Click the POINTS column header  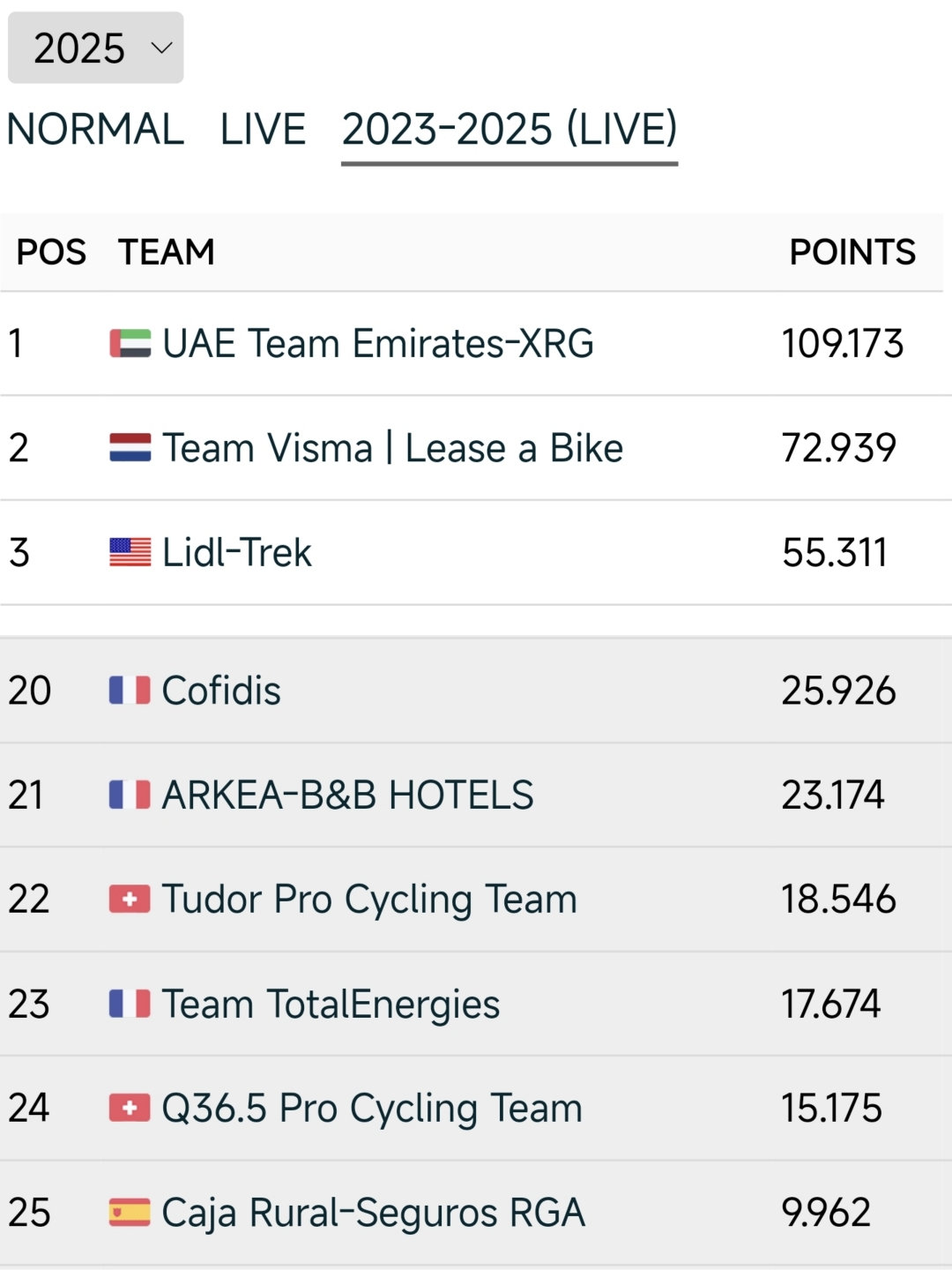[852, 252]
